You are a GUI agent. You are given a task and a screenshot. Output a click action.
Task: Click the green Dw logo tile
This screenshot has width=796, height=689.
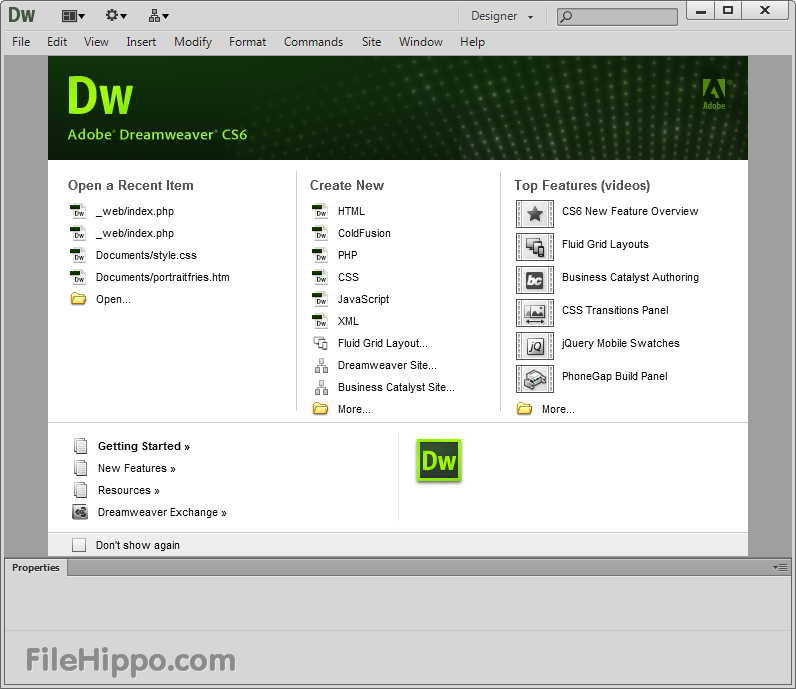tap(439, 461)
